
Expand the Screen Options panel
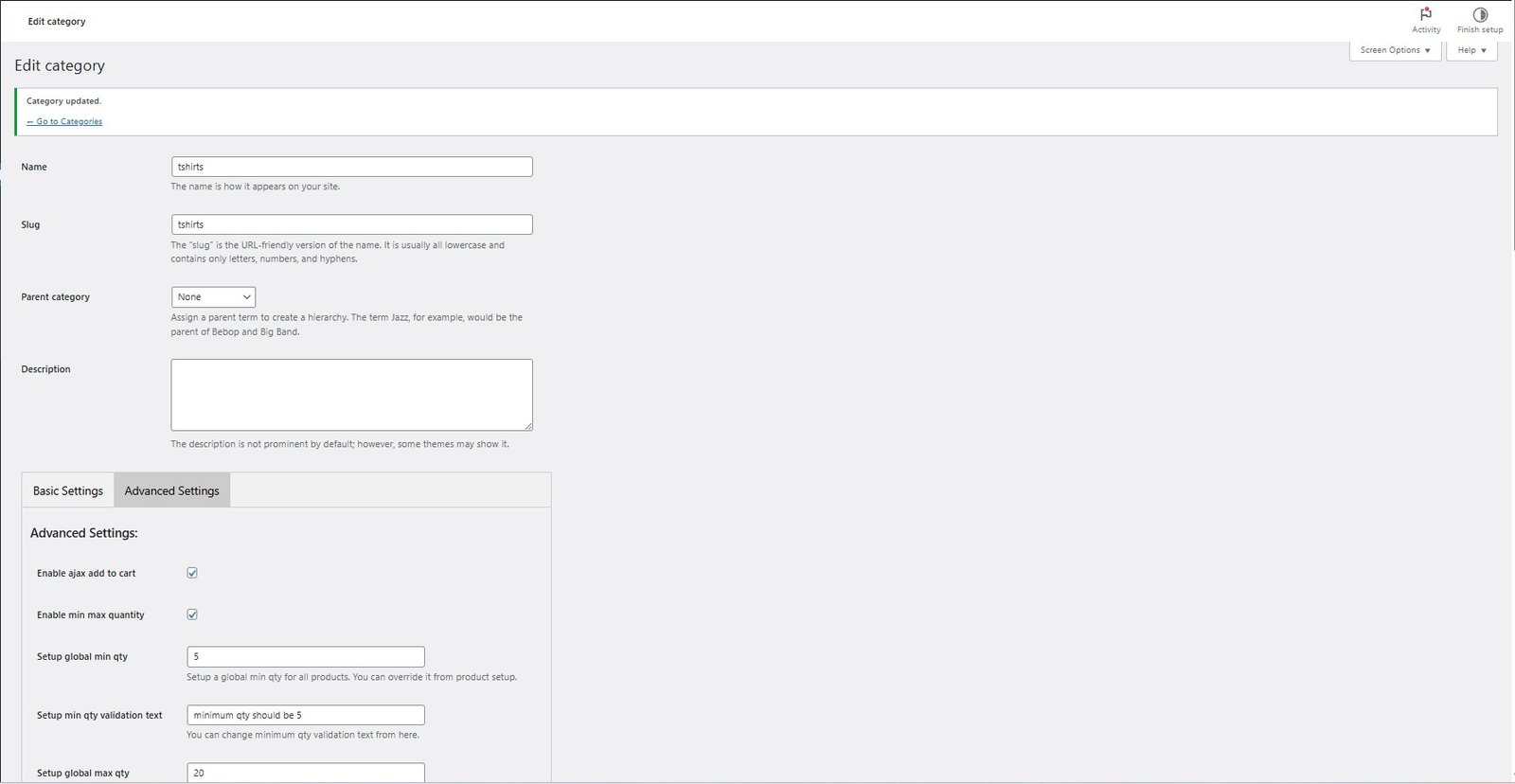(1394, 50)
